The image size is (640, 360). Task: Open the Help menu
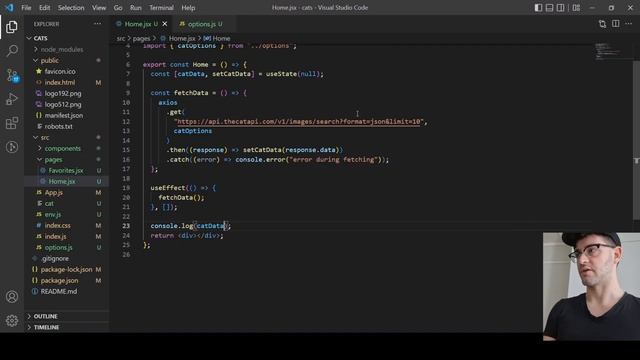click(x=188, y=8)
